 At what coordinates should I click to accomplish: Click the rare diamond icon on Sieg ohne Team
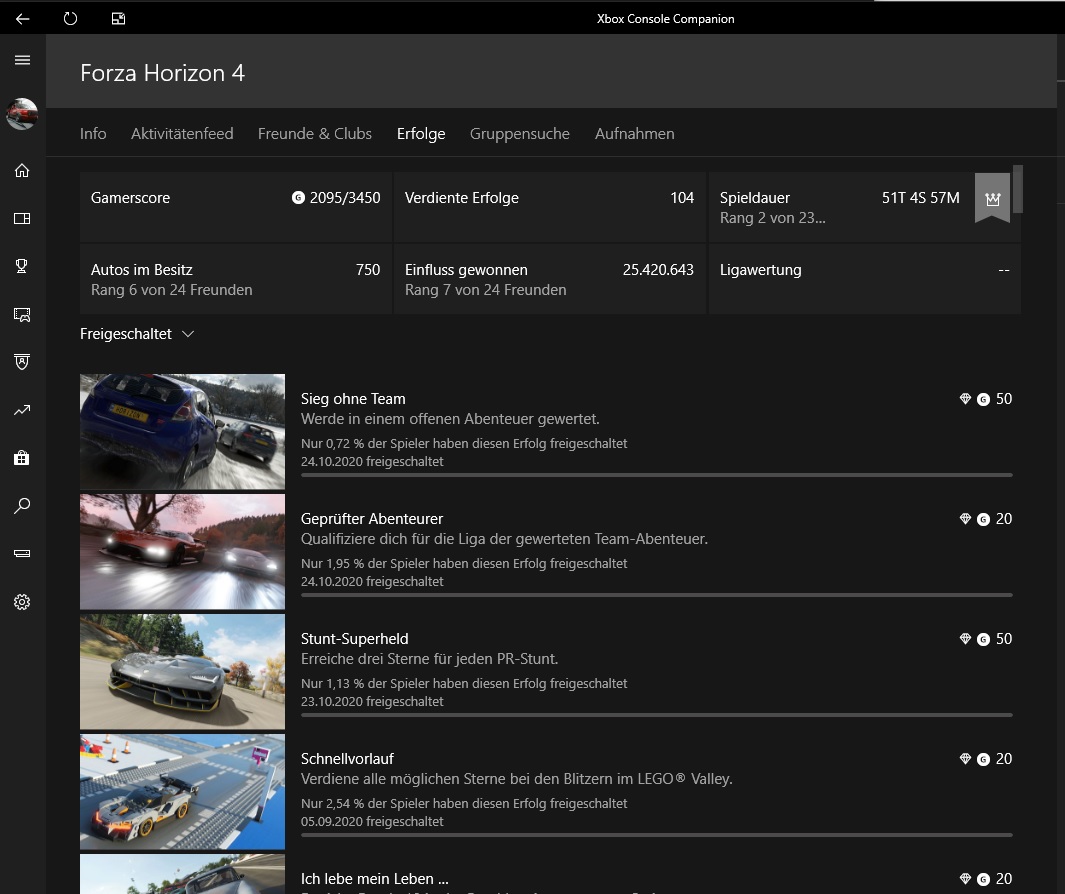[965, 399]
